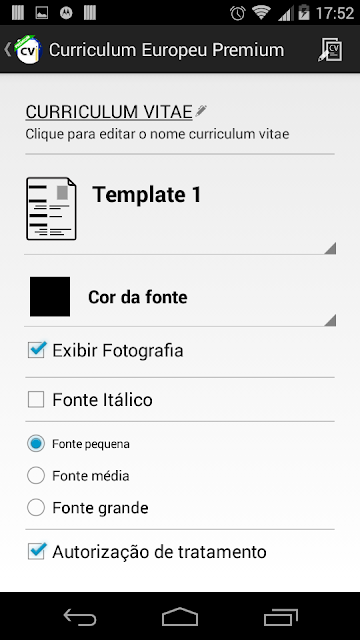Edit the CURRICULUM VITAE name link

tap(109, 111)
